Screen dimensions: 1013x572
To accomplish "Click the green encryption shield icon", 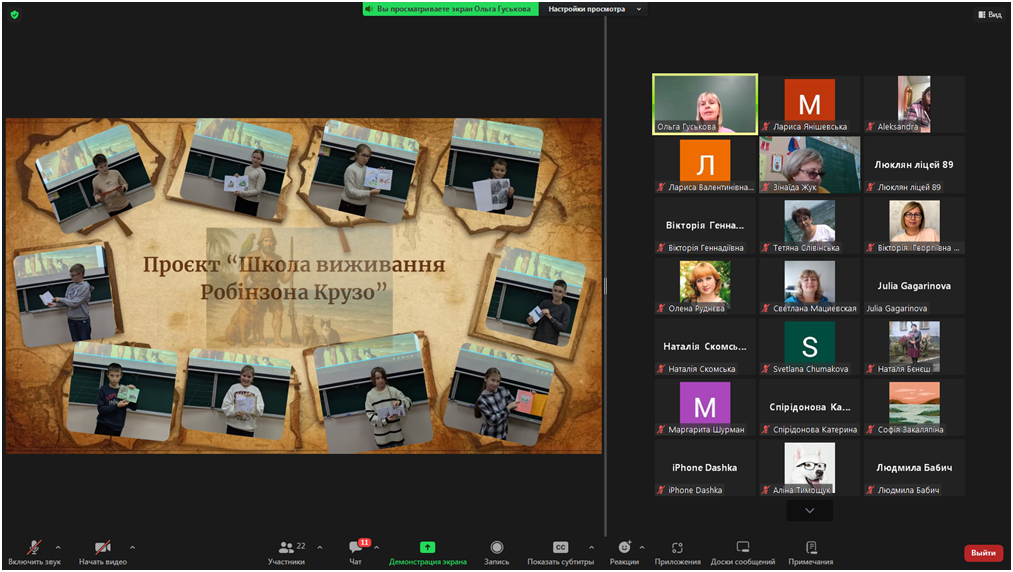I will click(14, 15).
